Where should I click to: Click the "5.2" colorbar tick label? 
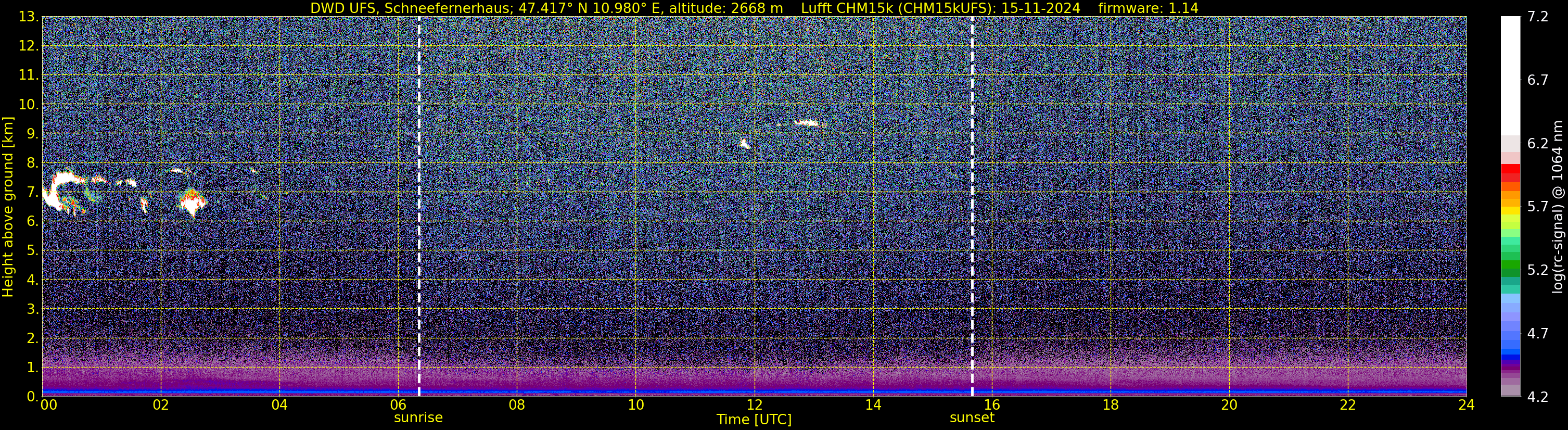pos(1538,270)
